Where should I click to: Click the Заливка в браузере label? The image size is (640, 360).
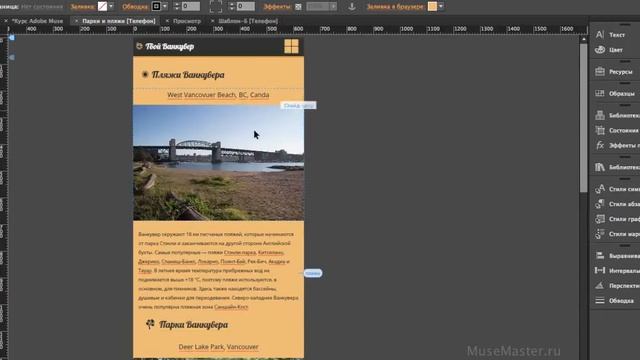pos(395,7)
